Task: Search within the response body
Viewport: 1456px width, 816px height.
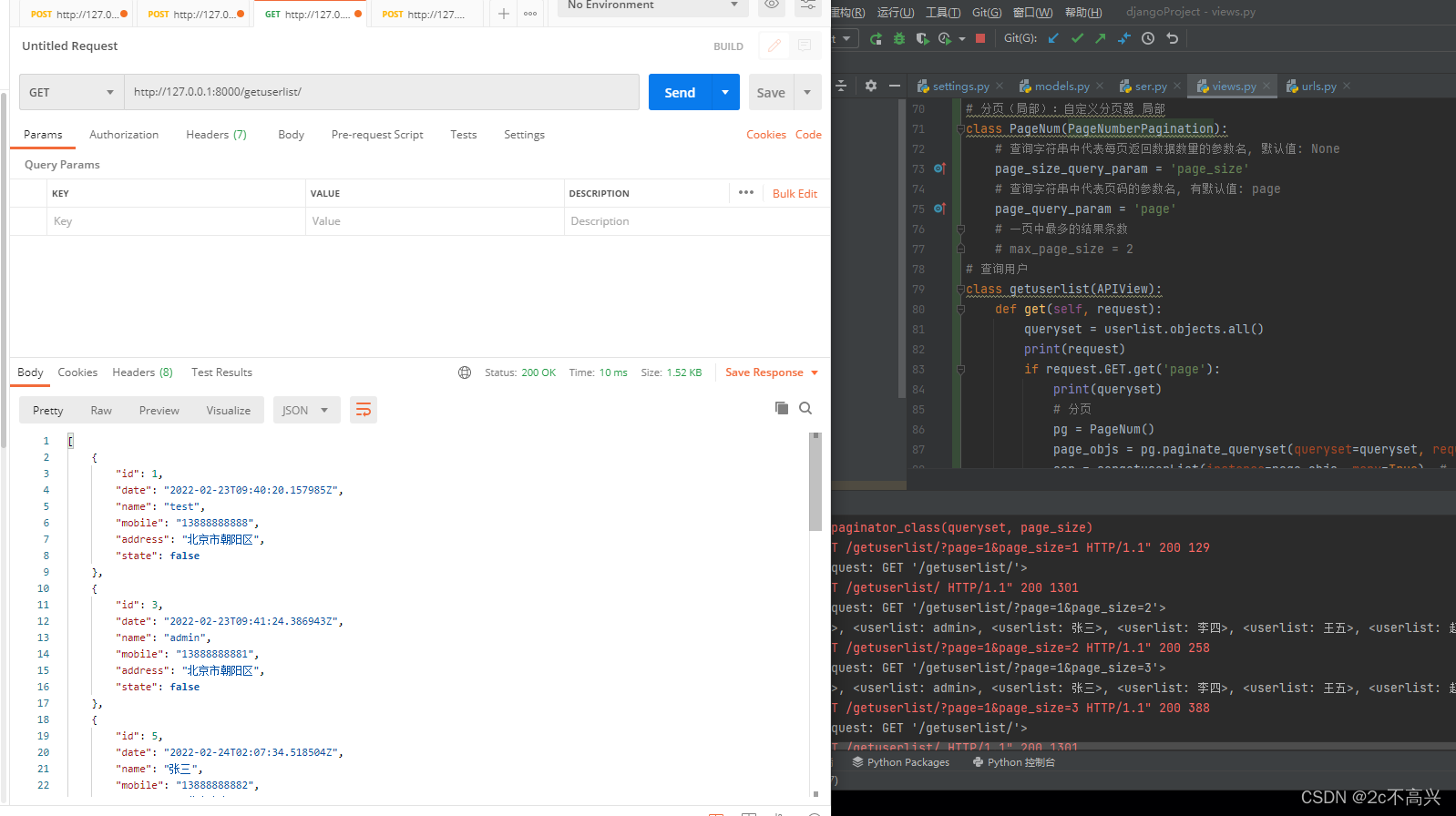Action: click(805, 408)
